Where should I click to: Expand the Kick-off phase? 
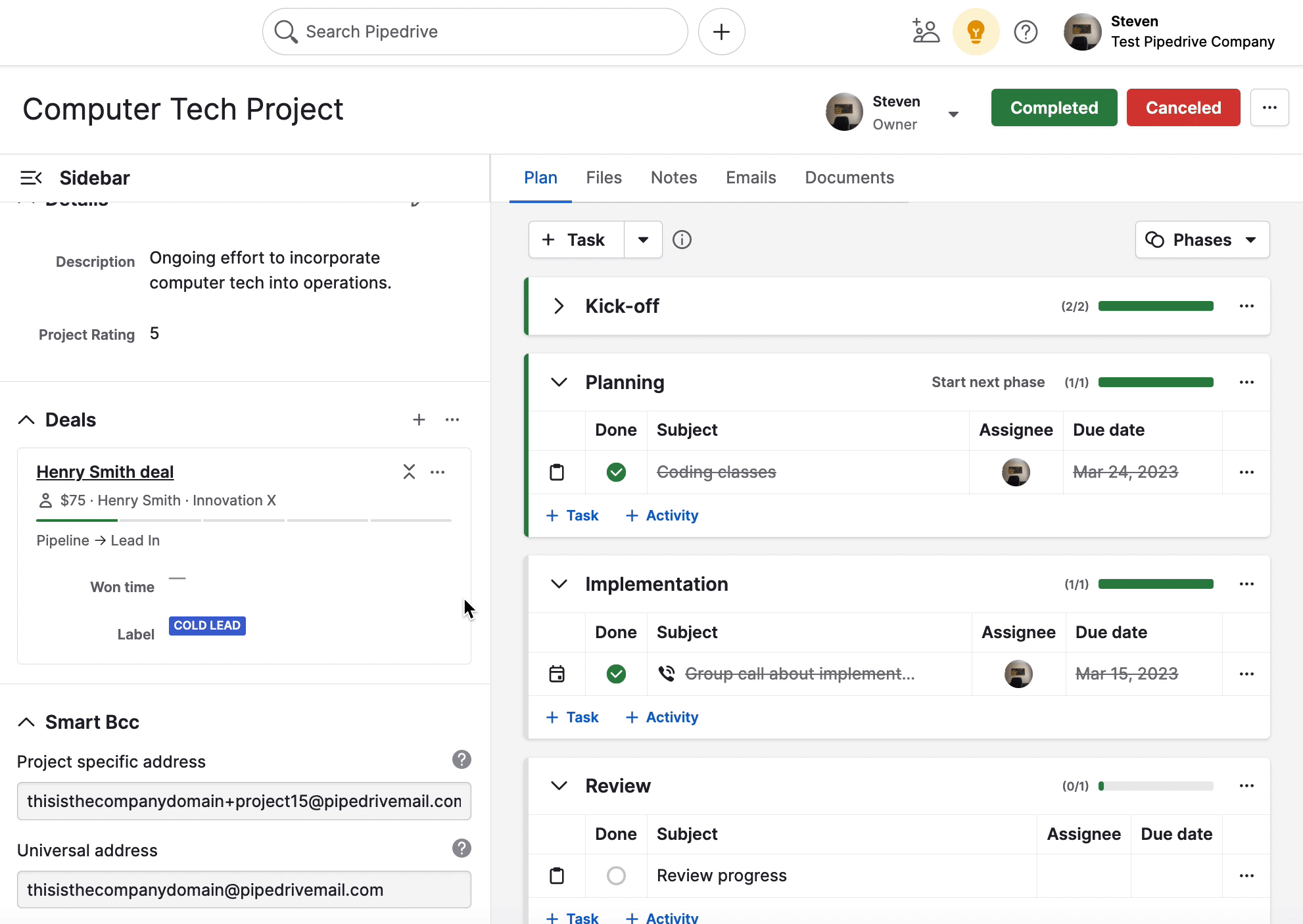coord(559,306)
